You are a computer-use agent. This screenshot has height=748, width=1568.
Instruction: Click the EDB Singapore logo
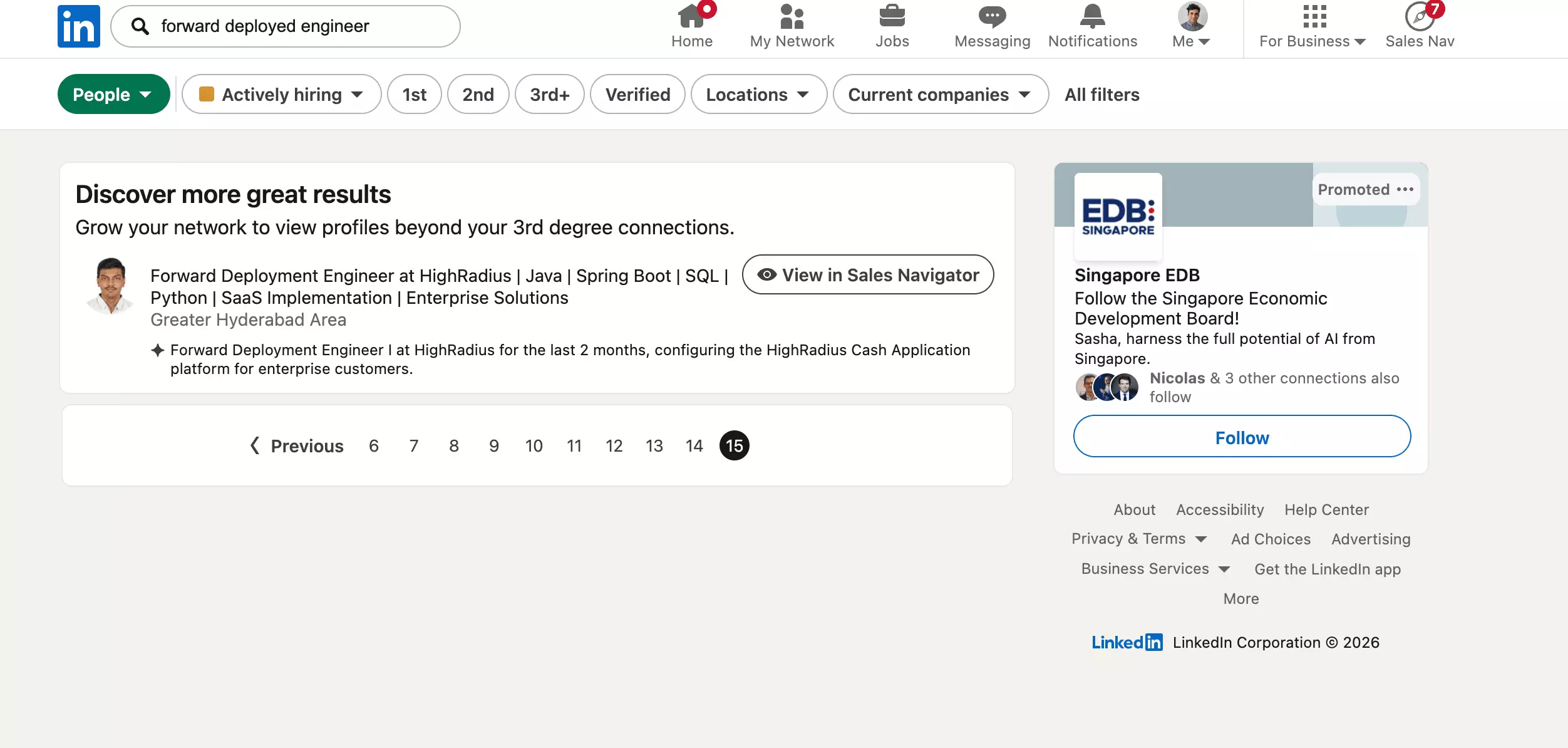coord(1118,217)
